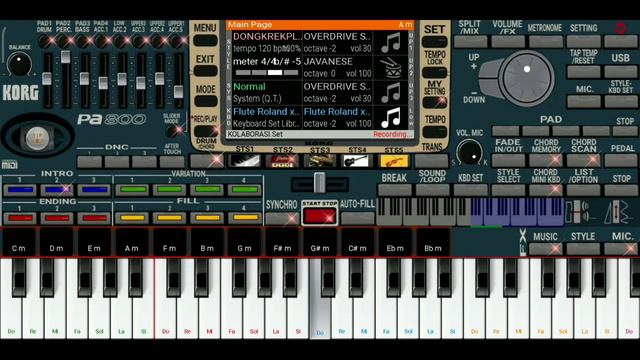Screen dimensions: 640x360
Task: Select the STS1 piano preset thumbnail
Action: 244,161
